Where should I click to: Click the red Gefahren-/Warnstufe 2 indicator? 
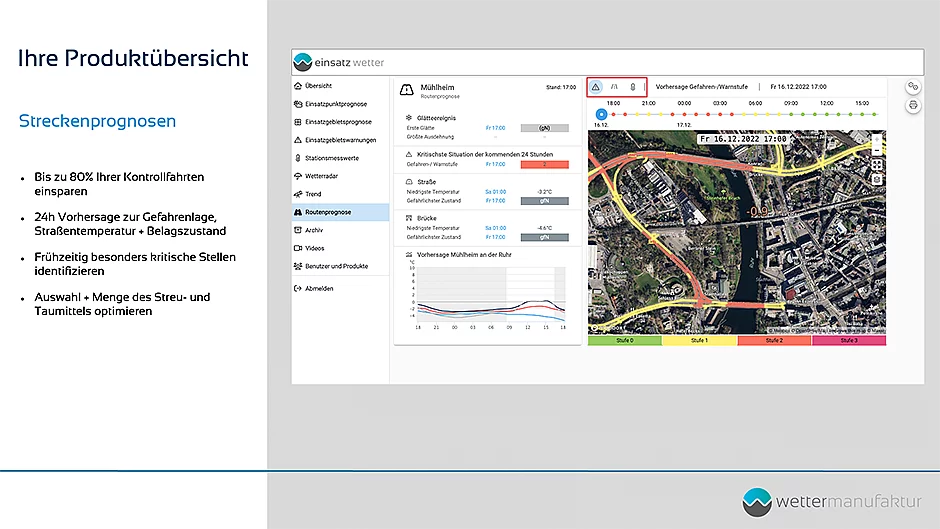tap(544, 164)
